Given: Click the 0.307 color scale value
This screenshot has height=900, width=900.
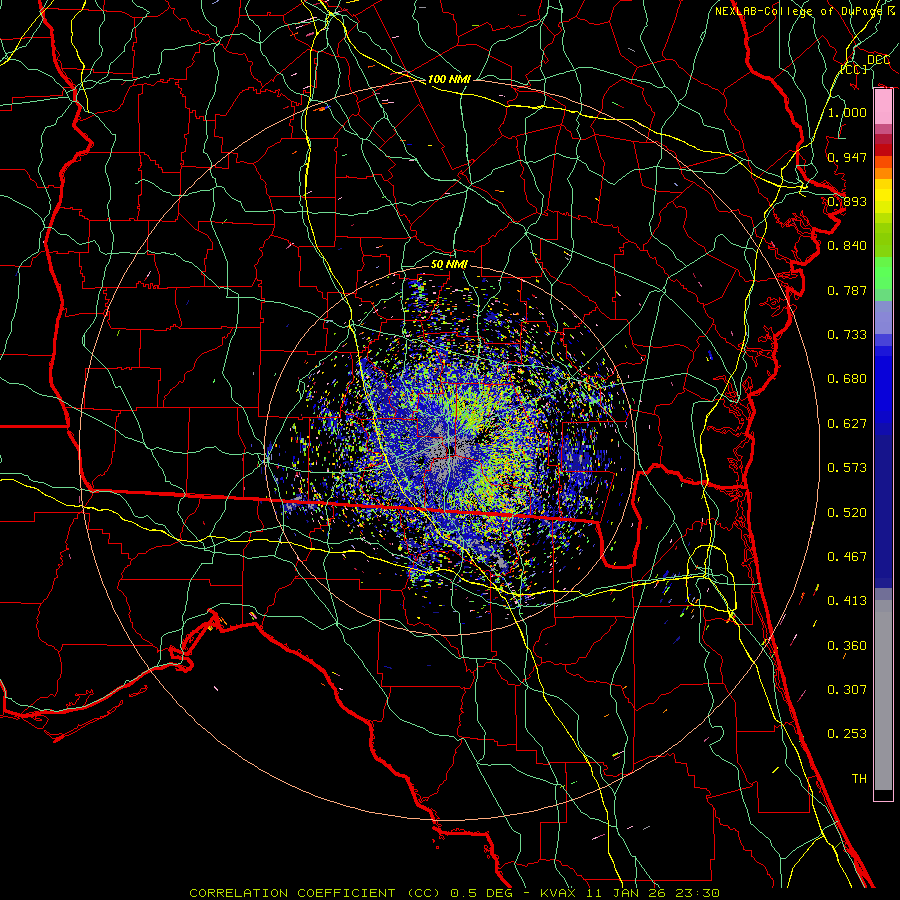Looking at the screenshot, I should [847, 689].
